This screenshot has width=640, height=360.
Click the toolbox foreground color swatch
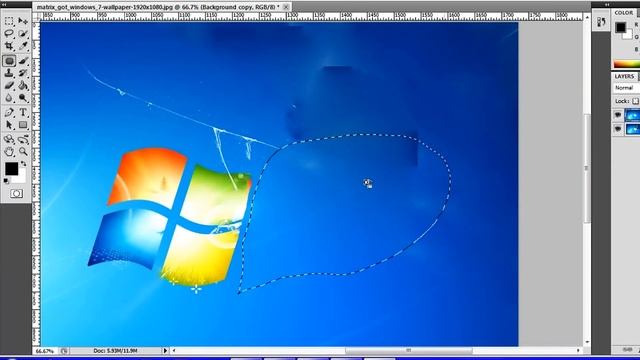11,169
